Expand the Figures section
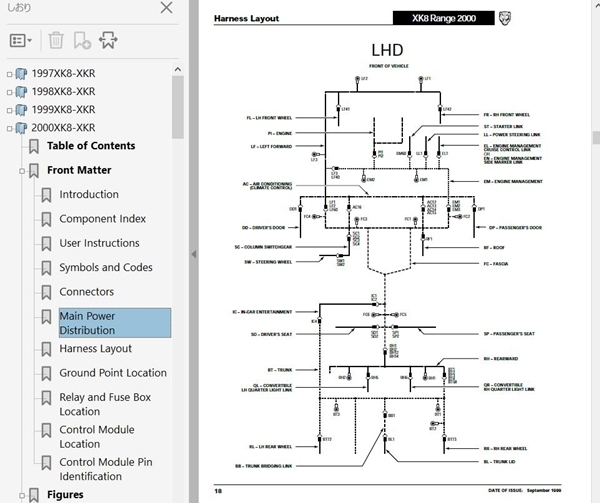 (x=22, y=495)
